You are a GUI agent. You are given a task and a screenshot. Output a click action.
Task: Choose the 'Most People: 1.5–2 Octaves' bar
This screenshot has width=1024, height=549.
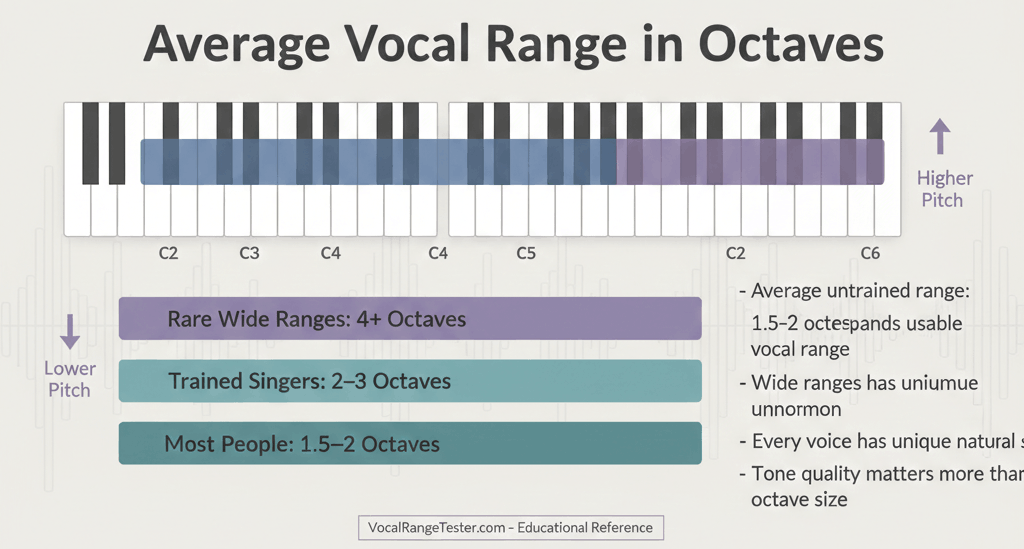(x=409, y=443)
